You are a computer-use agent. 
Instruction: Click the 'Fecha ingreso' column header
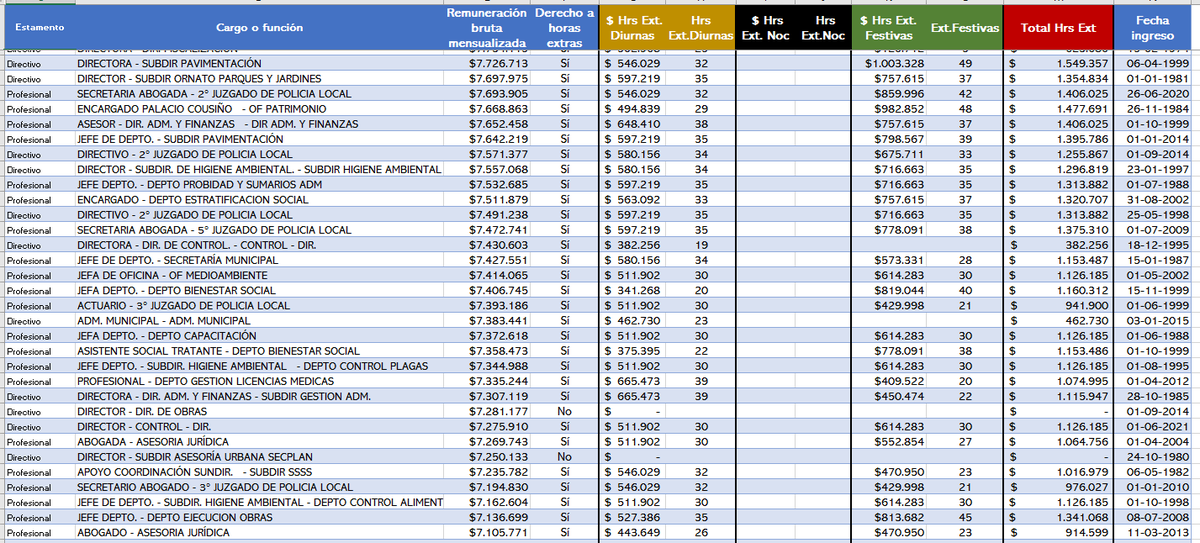click(1153, 27)
